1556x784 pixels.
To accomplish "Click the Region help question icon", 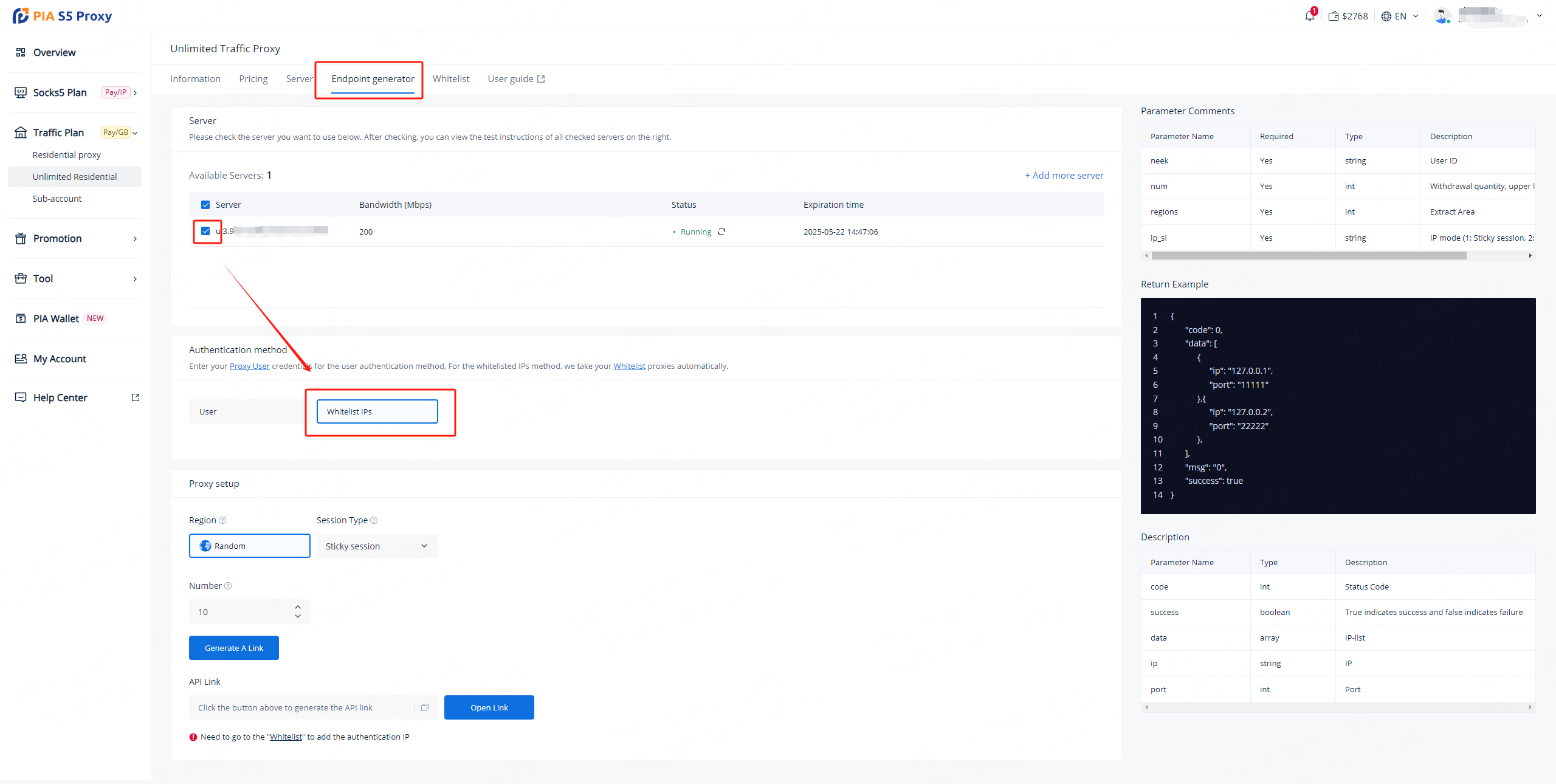I will point(222,520).
